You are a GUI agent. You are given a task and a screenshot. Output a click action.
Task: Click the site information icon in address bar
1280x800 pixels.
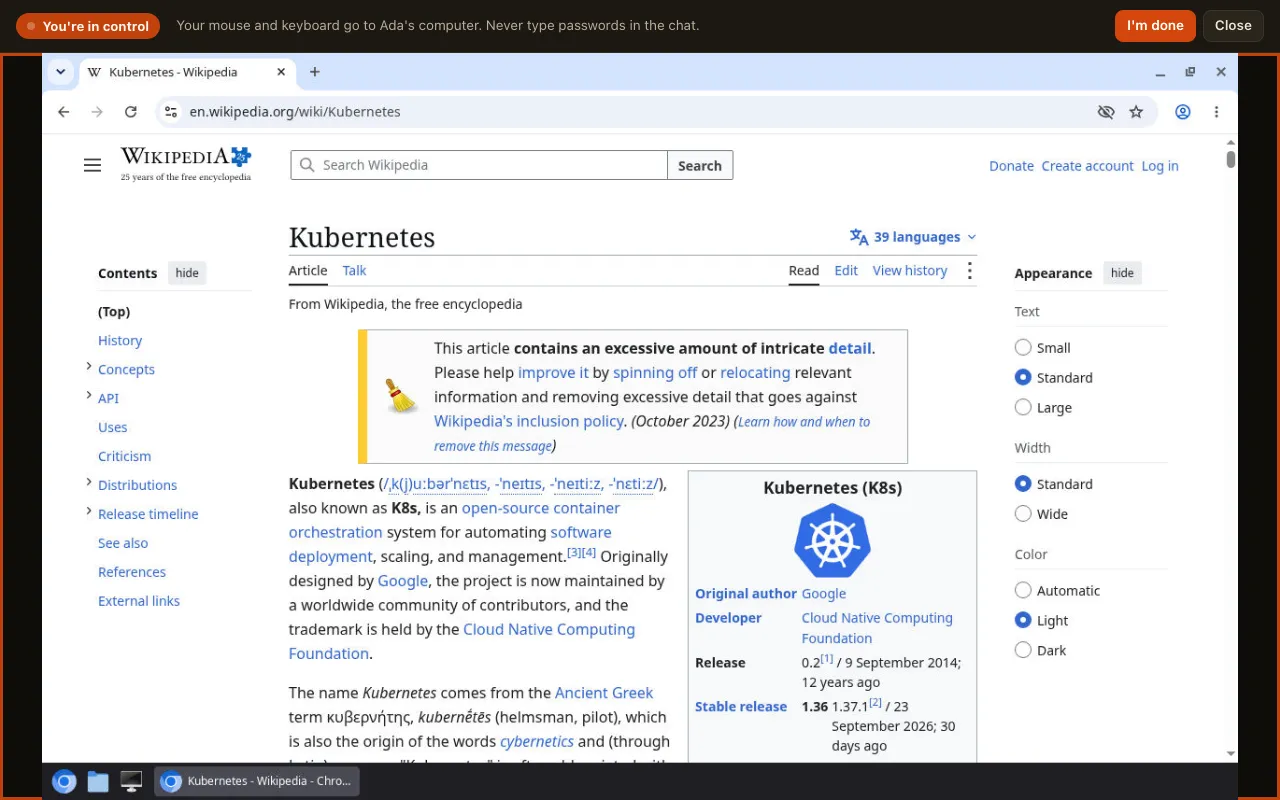coord(171,112)
